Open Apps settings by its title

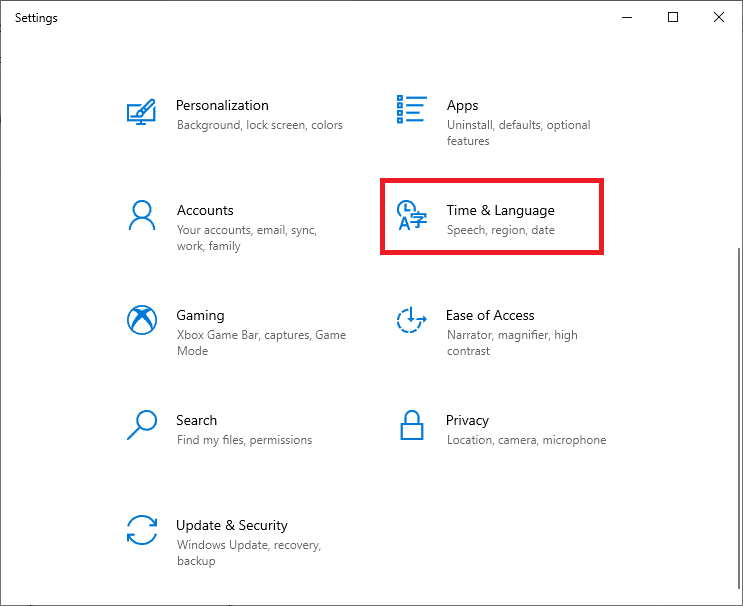(462, 105)
